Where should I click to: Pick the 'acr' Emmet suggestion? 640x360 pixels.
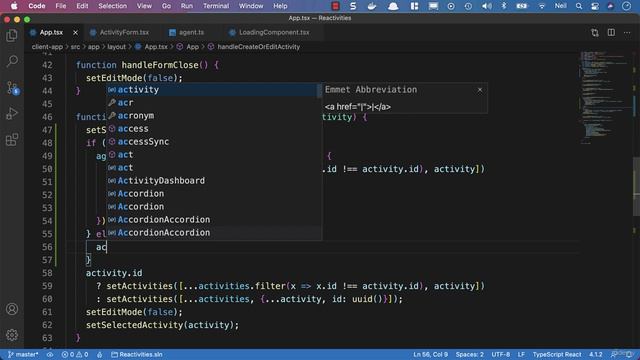212,103
